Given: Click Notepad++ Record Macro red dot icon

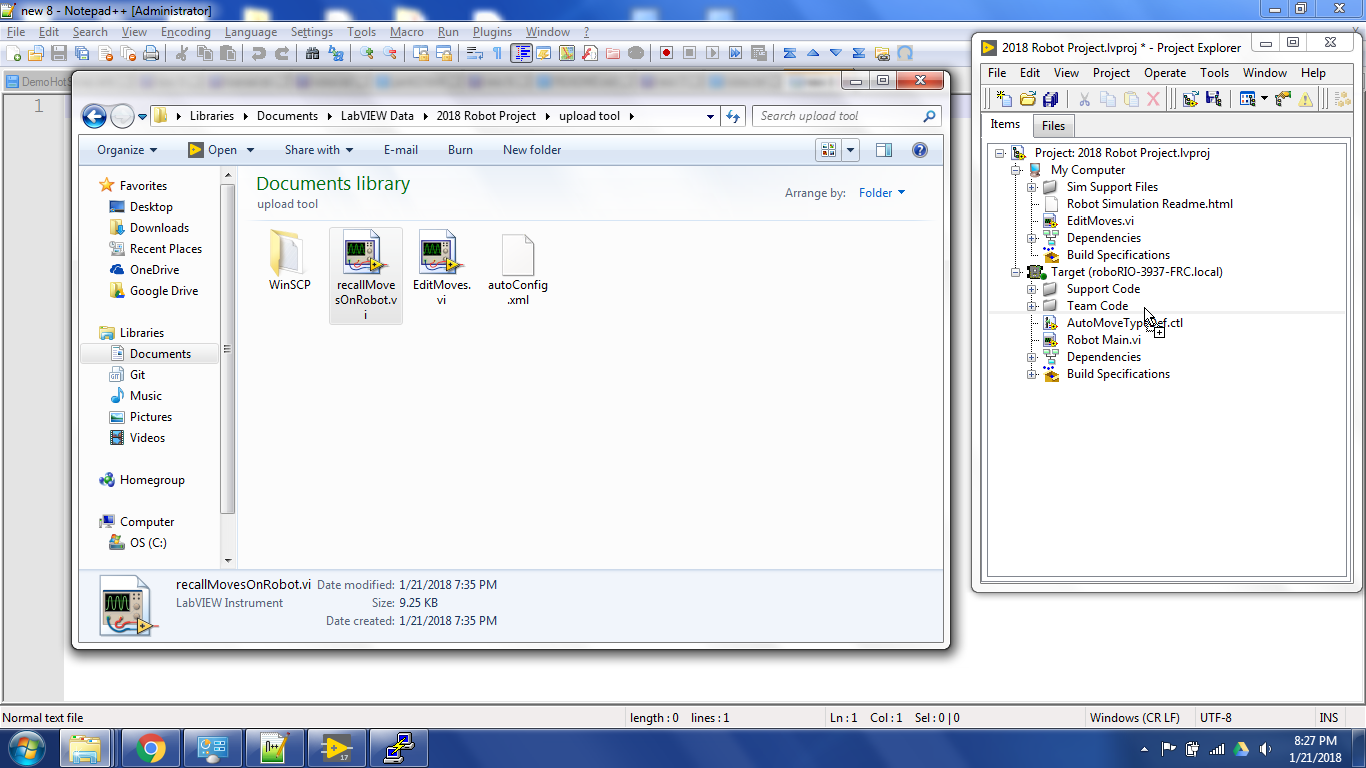Looking at the screenshot, I should tap(667, 53).
